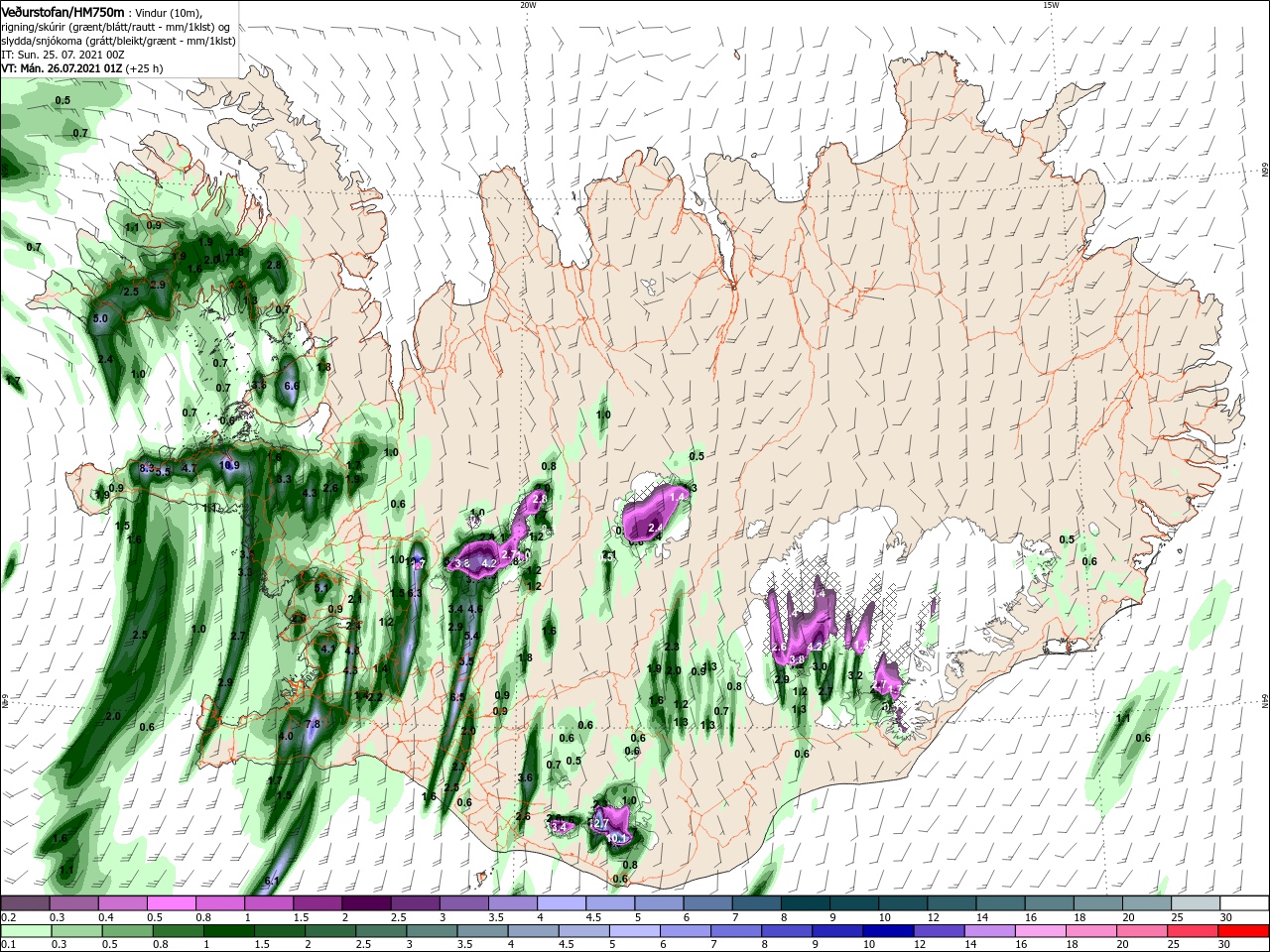Image resolution: width=1270 pixels, height=952 pixels.
Task: Click the bright pink swatch between 0.5 and 0.8
Action: pos(171,903)
